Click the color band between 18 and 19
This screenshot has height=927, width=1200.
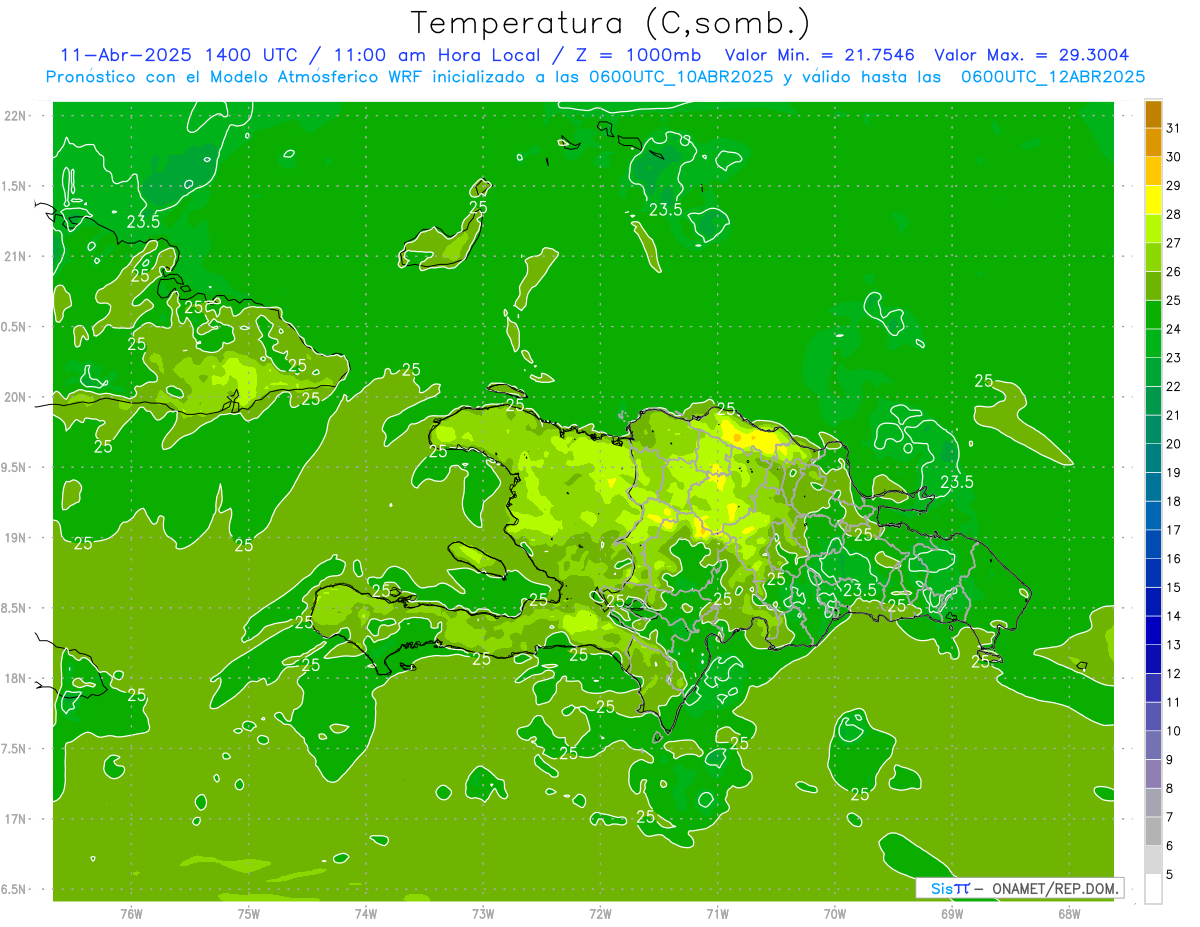tap(1153, 487)
